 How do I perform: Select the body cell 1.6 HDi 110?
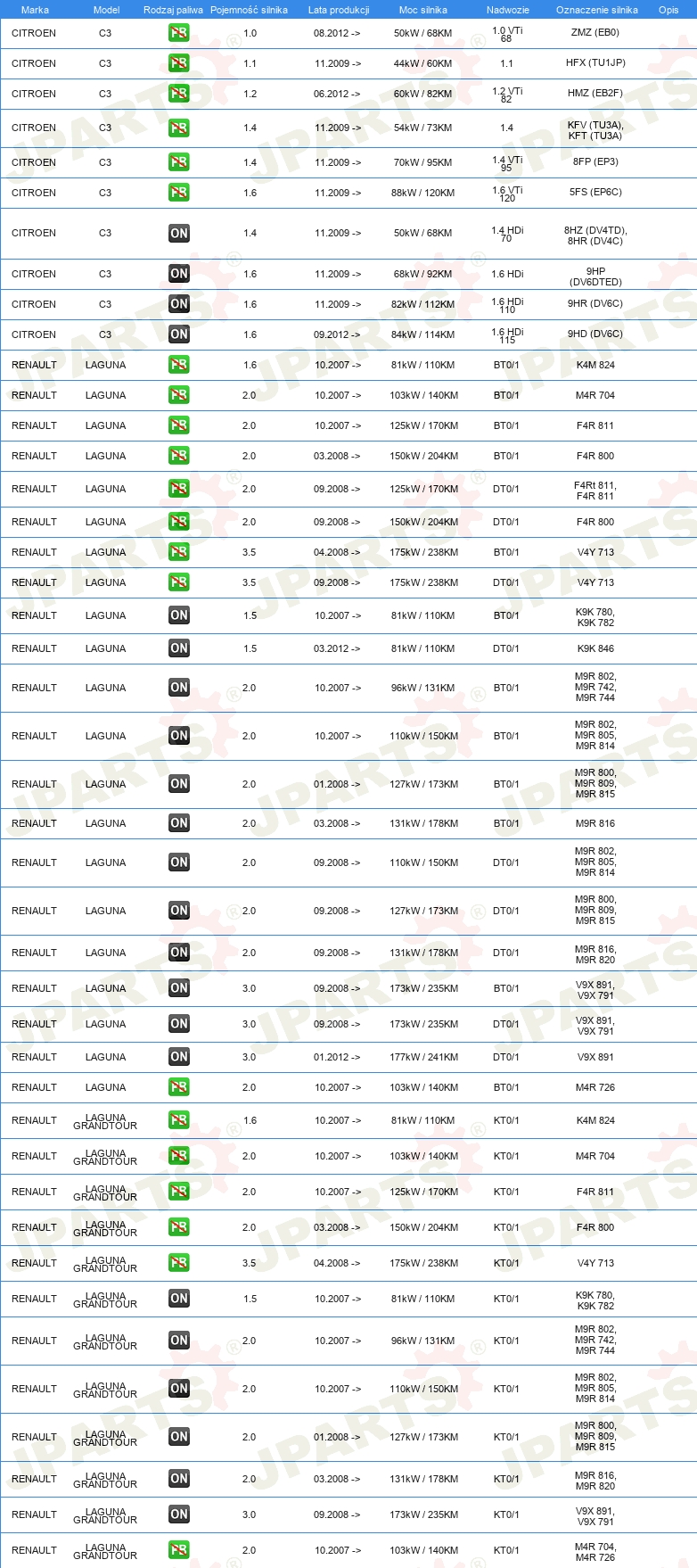507,305
